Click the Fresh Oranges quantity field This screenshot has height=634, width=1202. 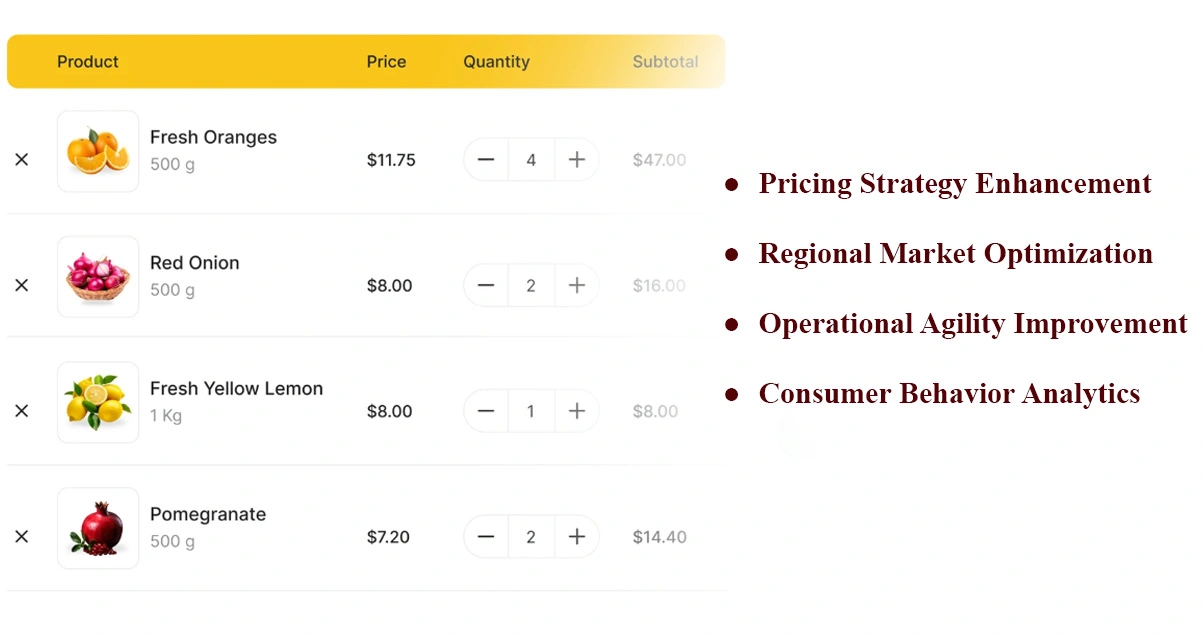tap(531, 160)
